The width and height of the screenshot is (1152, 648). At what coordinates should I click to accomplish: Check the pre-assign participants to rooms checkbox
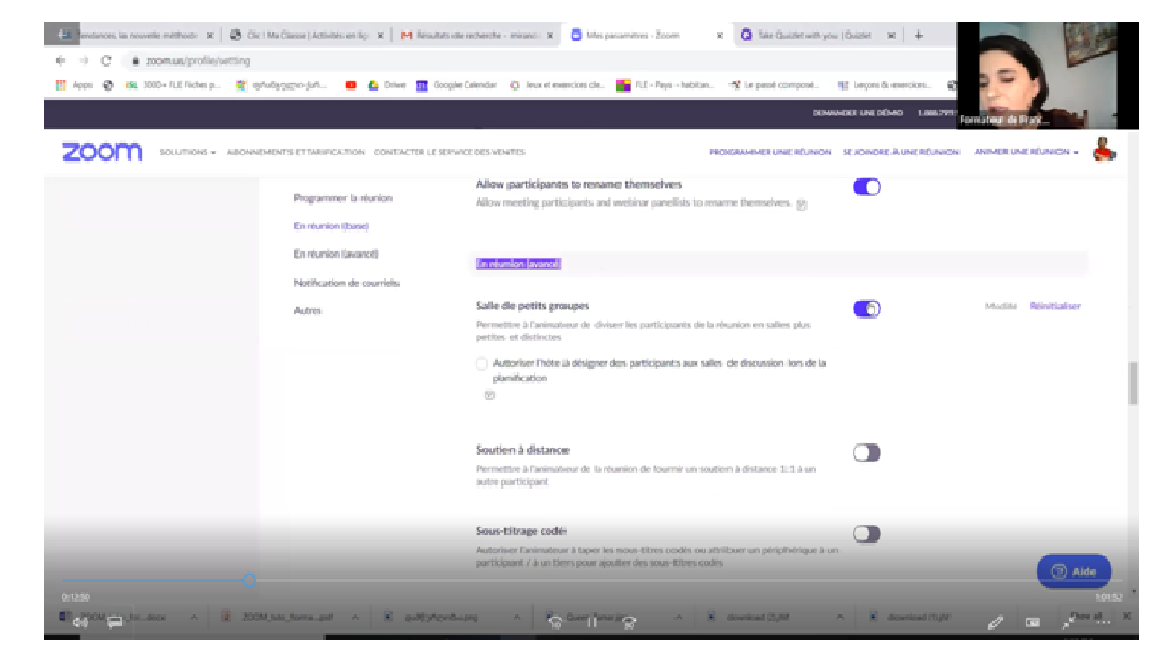482,364
